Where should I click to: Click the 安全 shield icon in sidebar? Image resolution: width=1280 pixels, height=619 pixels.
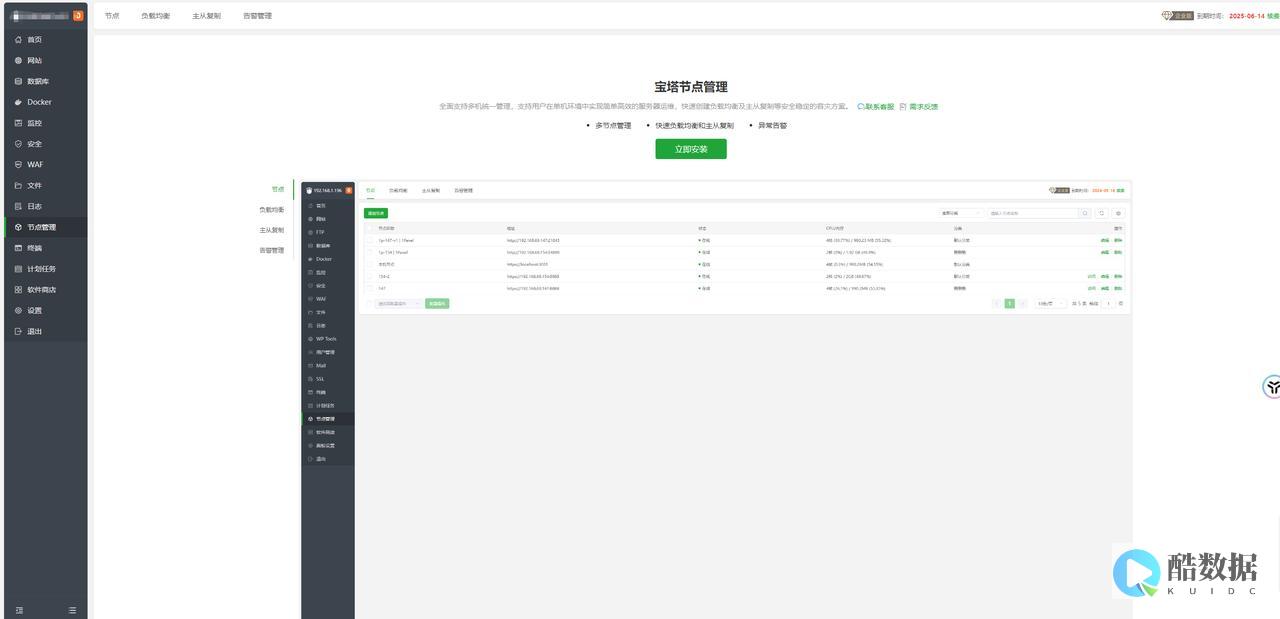point(18,144)
